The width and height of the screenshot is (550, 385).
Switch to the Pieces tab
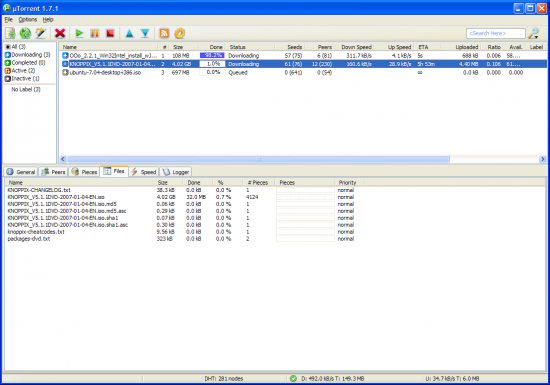(84, 172)
